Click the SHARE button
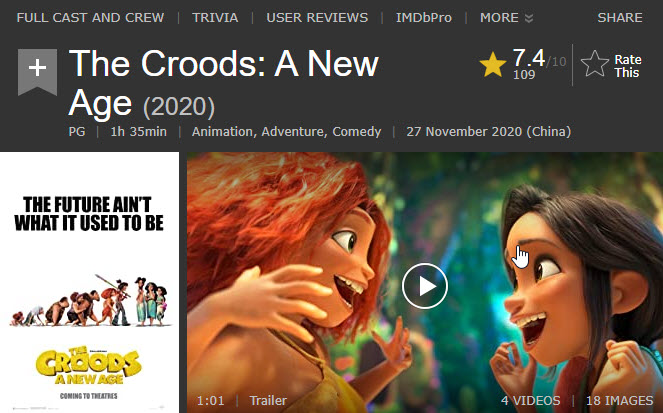The height and width of the screenshot is (413, 663). coord(619,18)
